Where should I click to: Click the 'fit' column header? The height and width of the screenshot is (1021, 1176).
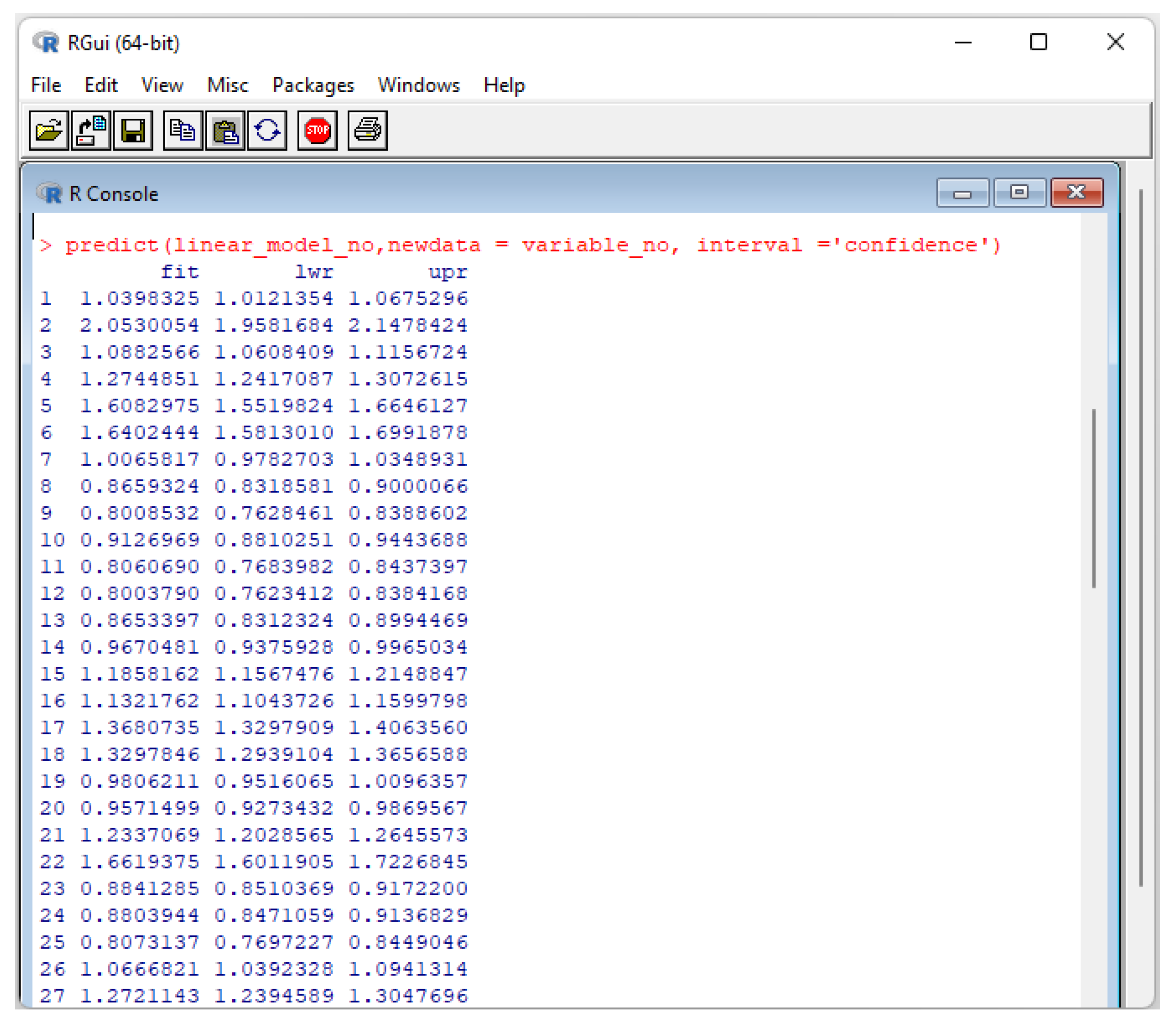click(179, 272)
